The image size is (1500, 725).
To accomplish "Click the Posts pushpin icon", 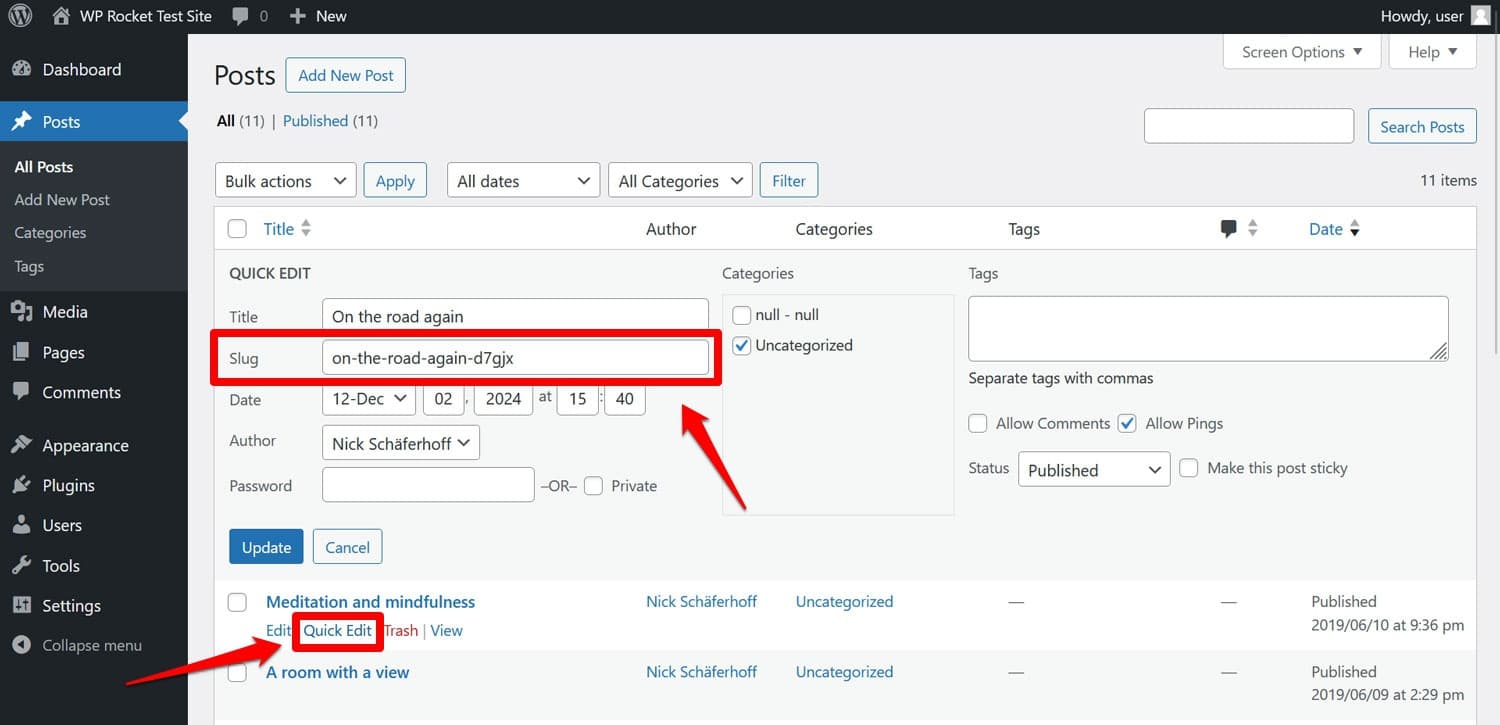I will pos(22,122).
